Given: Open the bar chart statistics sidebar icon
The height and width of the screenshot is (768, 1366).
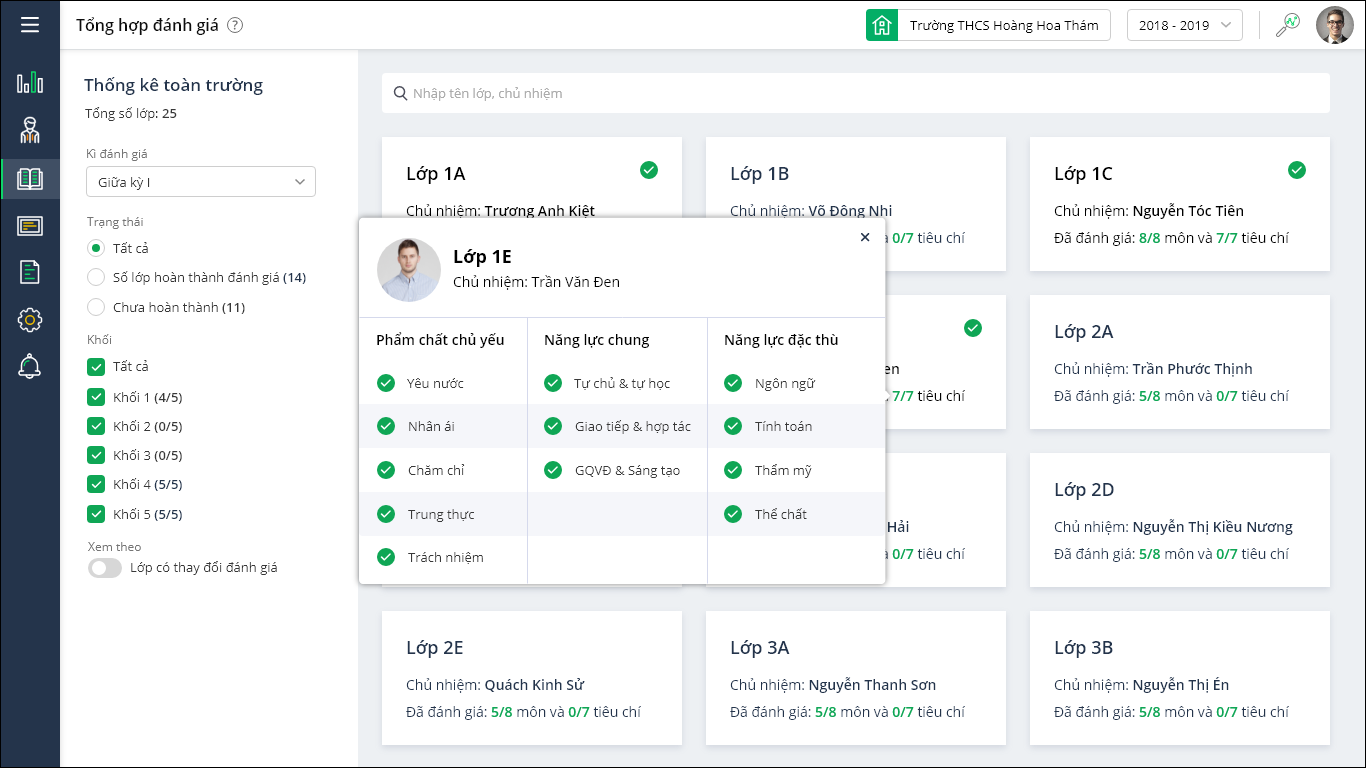Looking at the screenshot, I should click(x=30, y=82).
